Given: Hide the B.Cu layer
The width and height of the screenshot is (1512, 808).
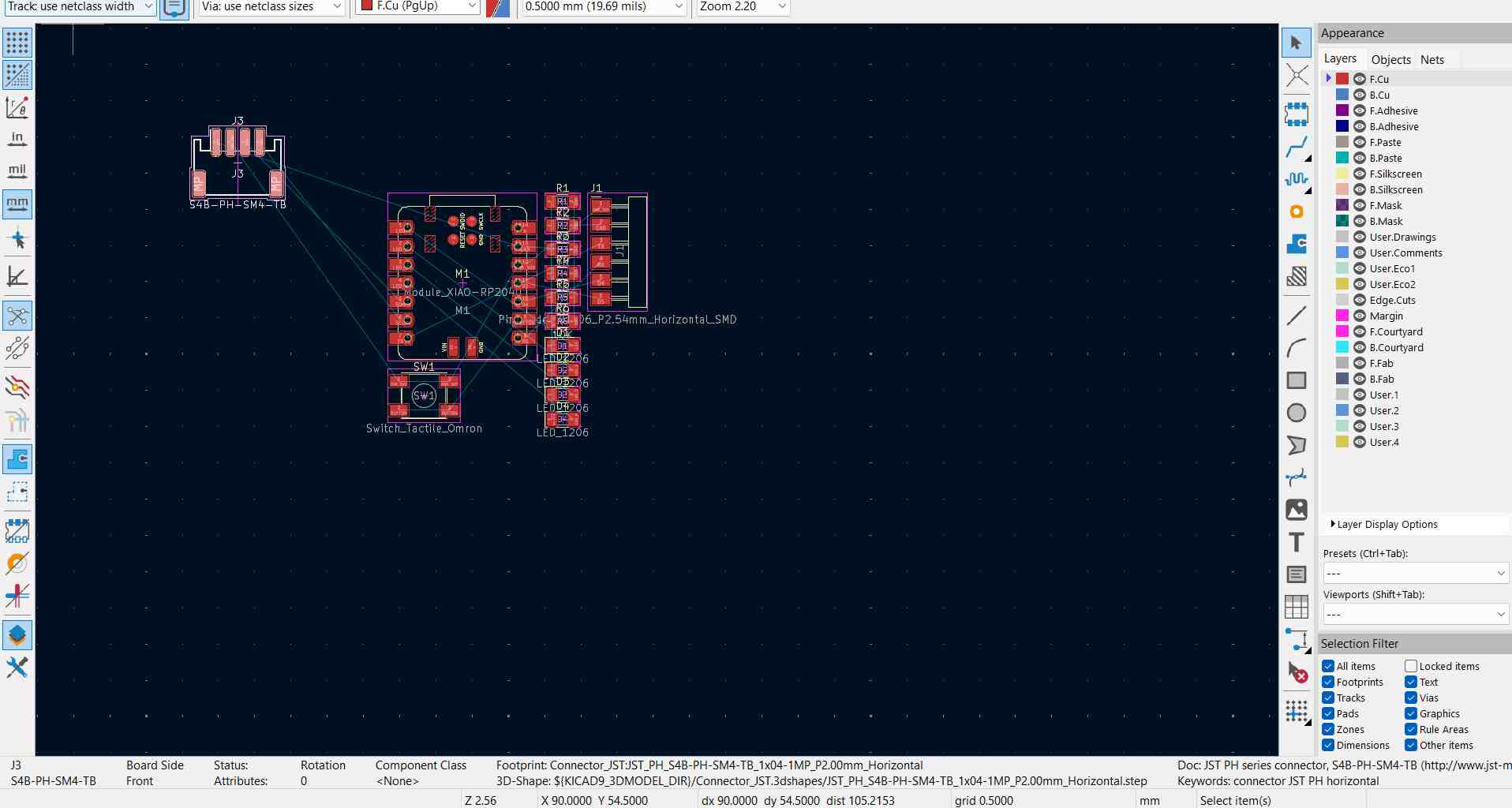Looking at the screenshot, I should (x=1360, y=95).
